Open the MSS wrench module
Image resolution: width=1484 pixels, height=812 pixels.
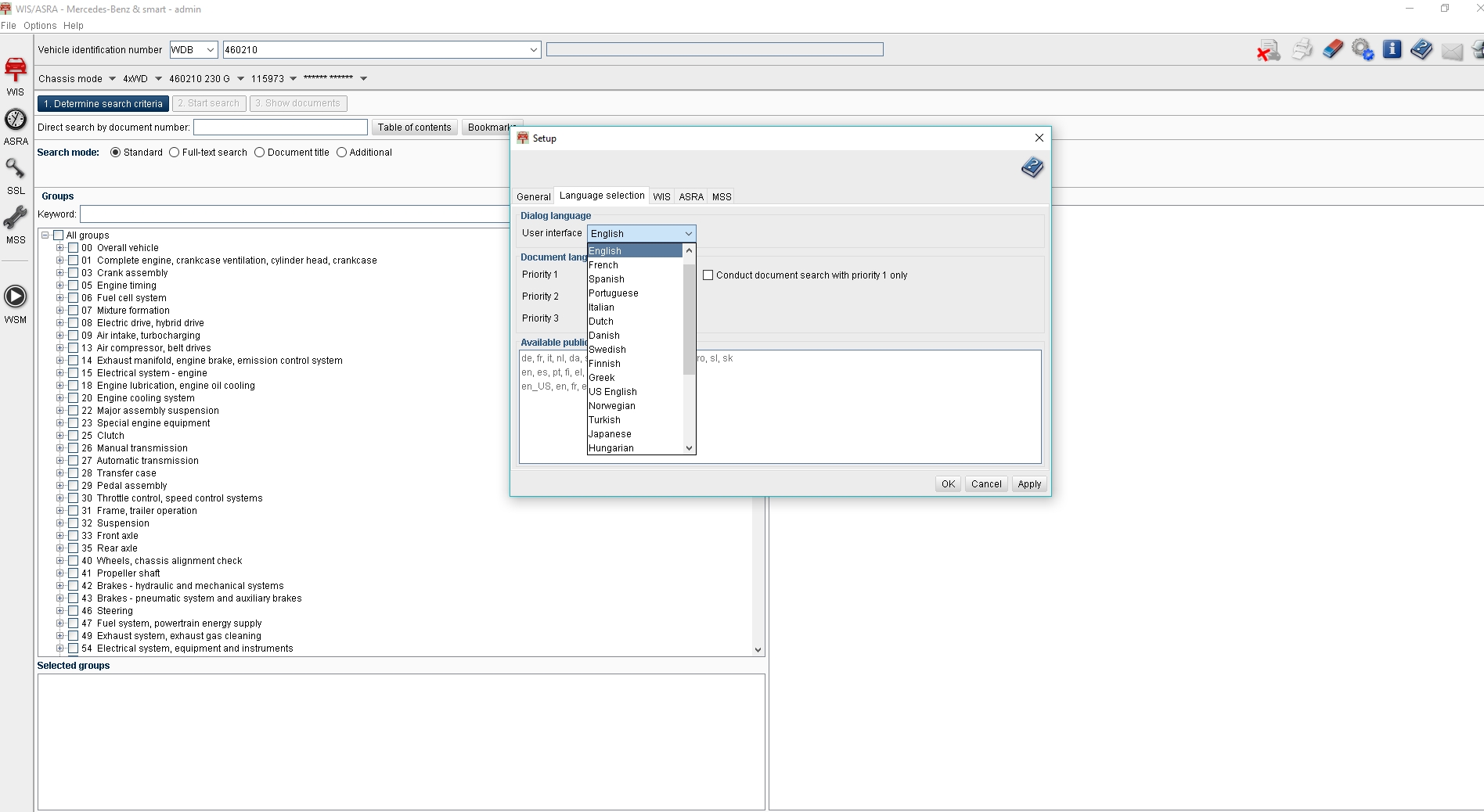16,225
